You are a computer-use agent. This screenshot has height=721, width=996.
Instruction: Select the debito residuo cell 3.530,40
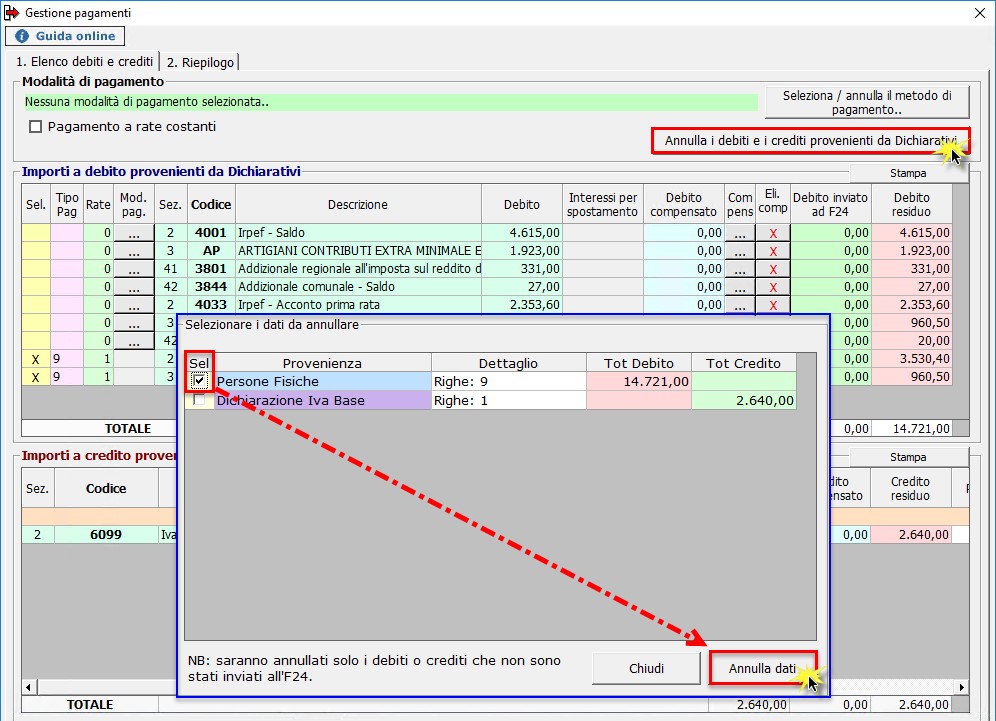(x=912, y=359)
